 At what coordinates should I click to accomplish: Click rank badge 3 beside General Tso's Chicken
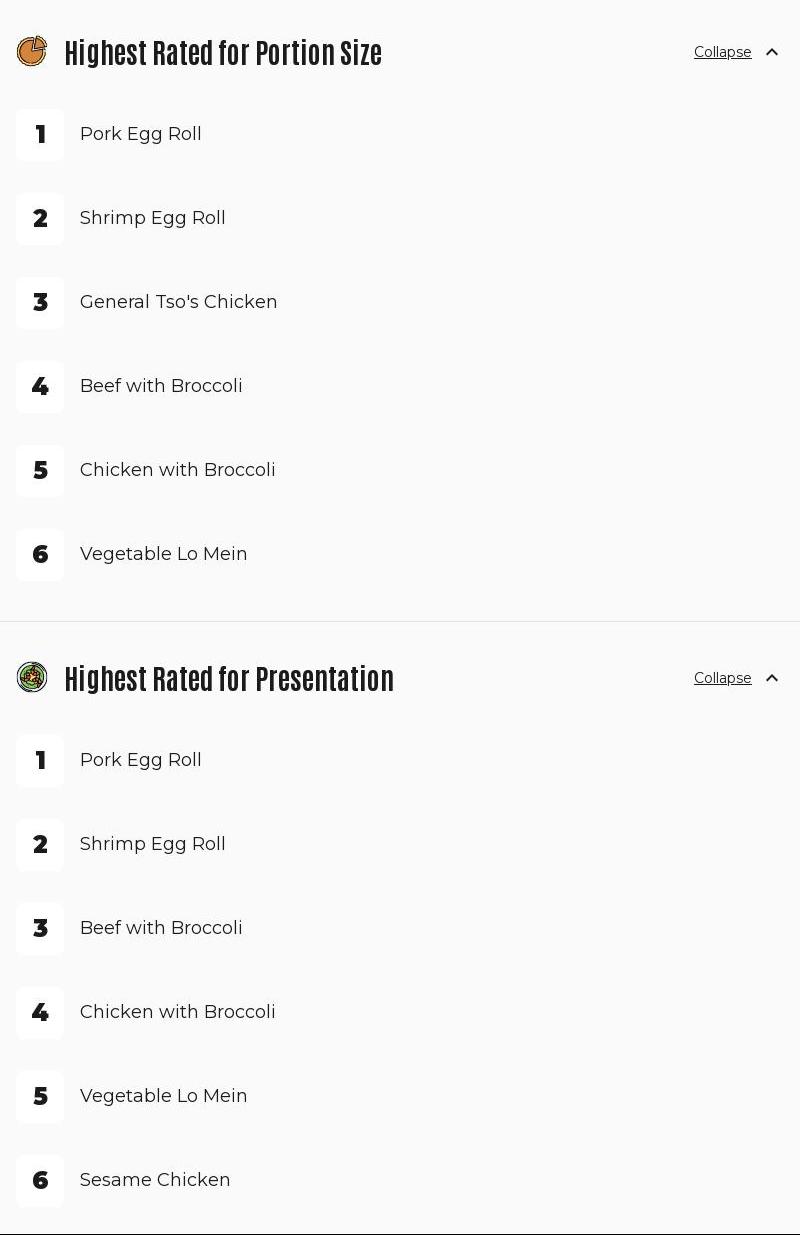pos(40,303)
